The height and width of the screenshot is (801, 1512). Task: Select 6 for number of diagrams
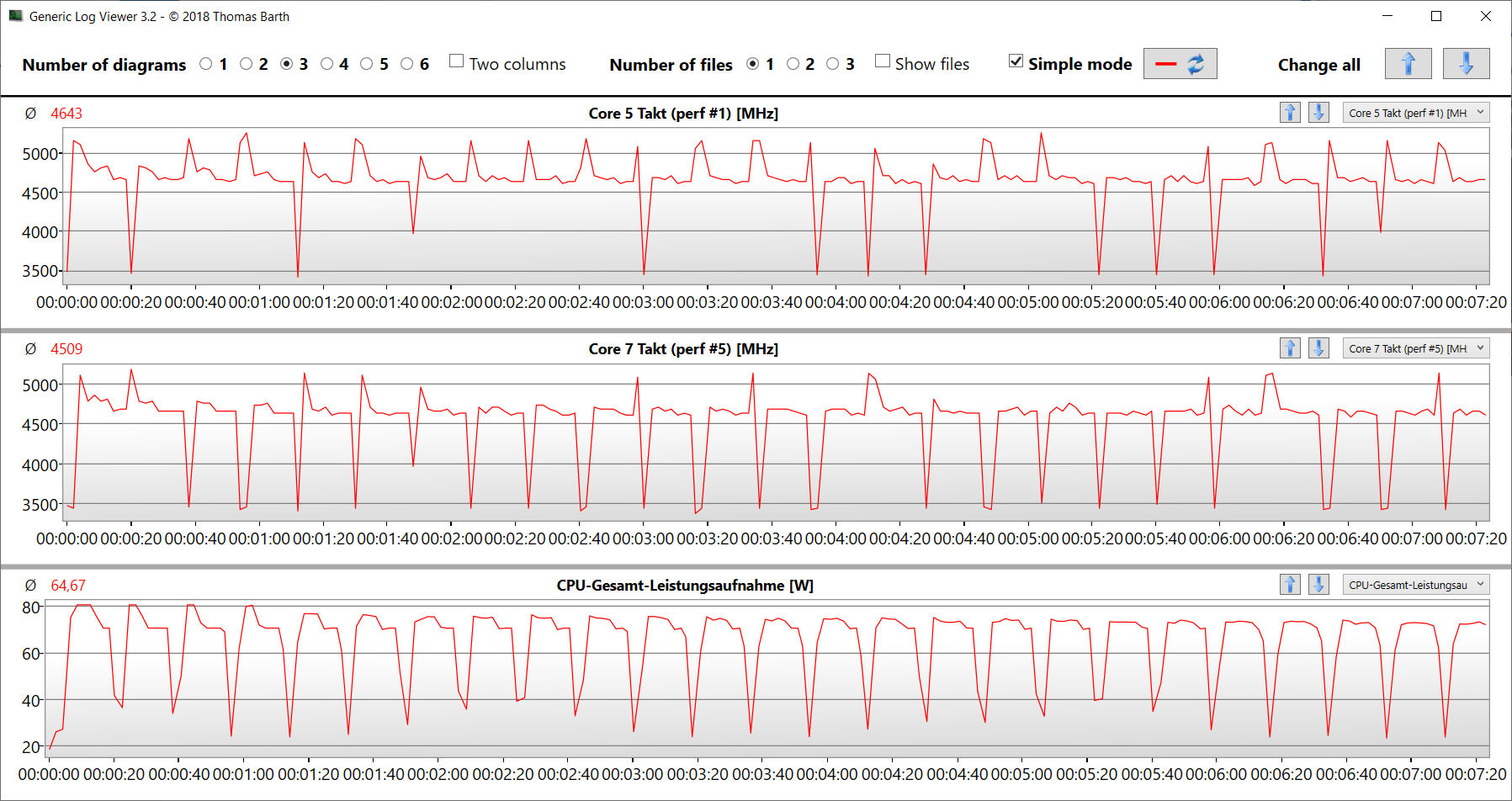coord(407,64)
